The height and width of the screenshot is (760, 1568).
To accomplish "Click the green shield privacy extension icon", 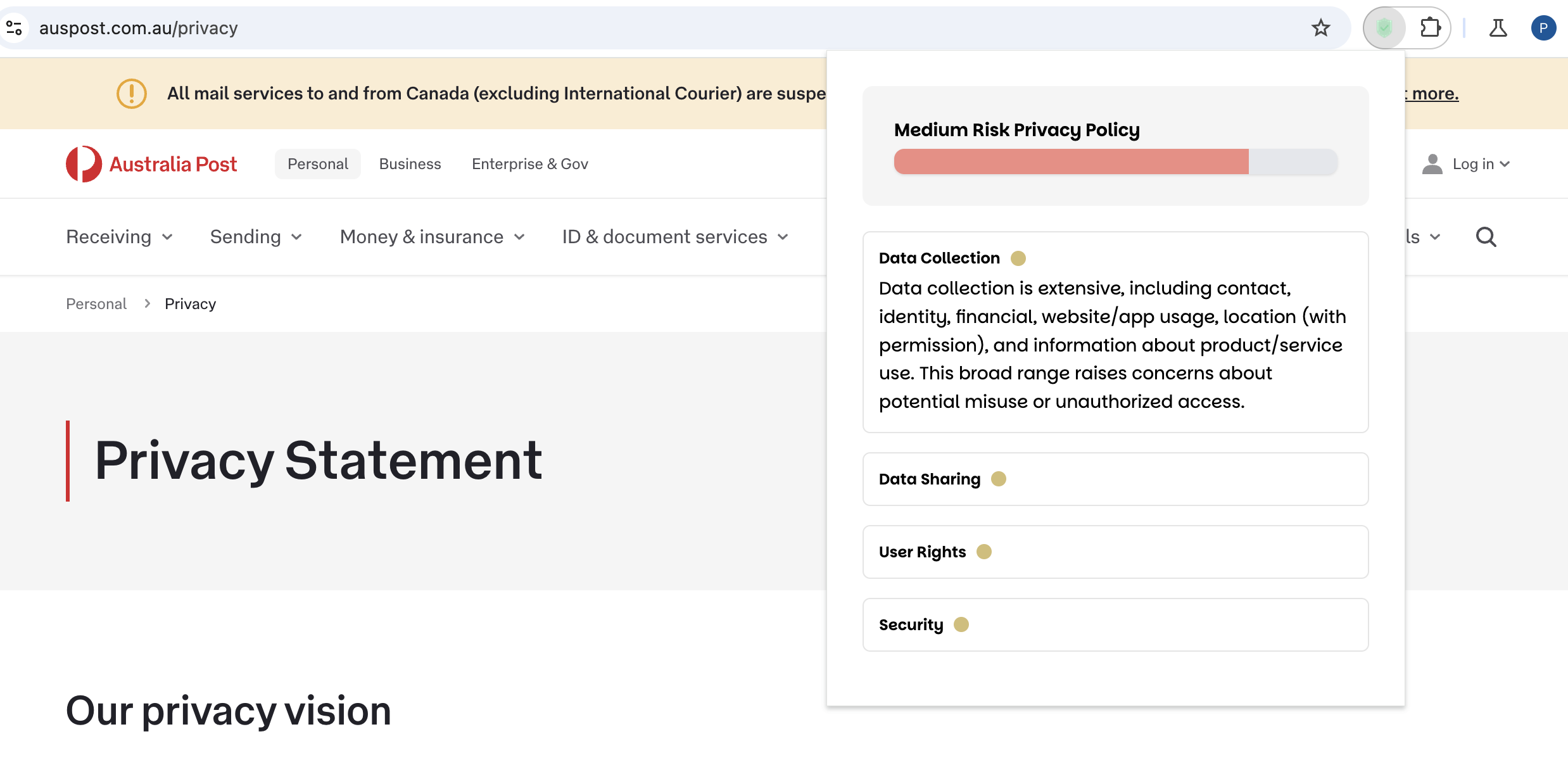I will click(x=1384, y=28).
